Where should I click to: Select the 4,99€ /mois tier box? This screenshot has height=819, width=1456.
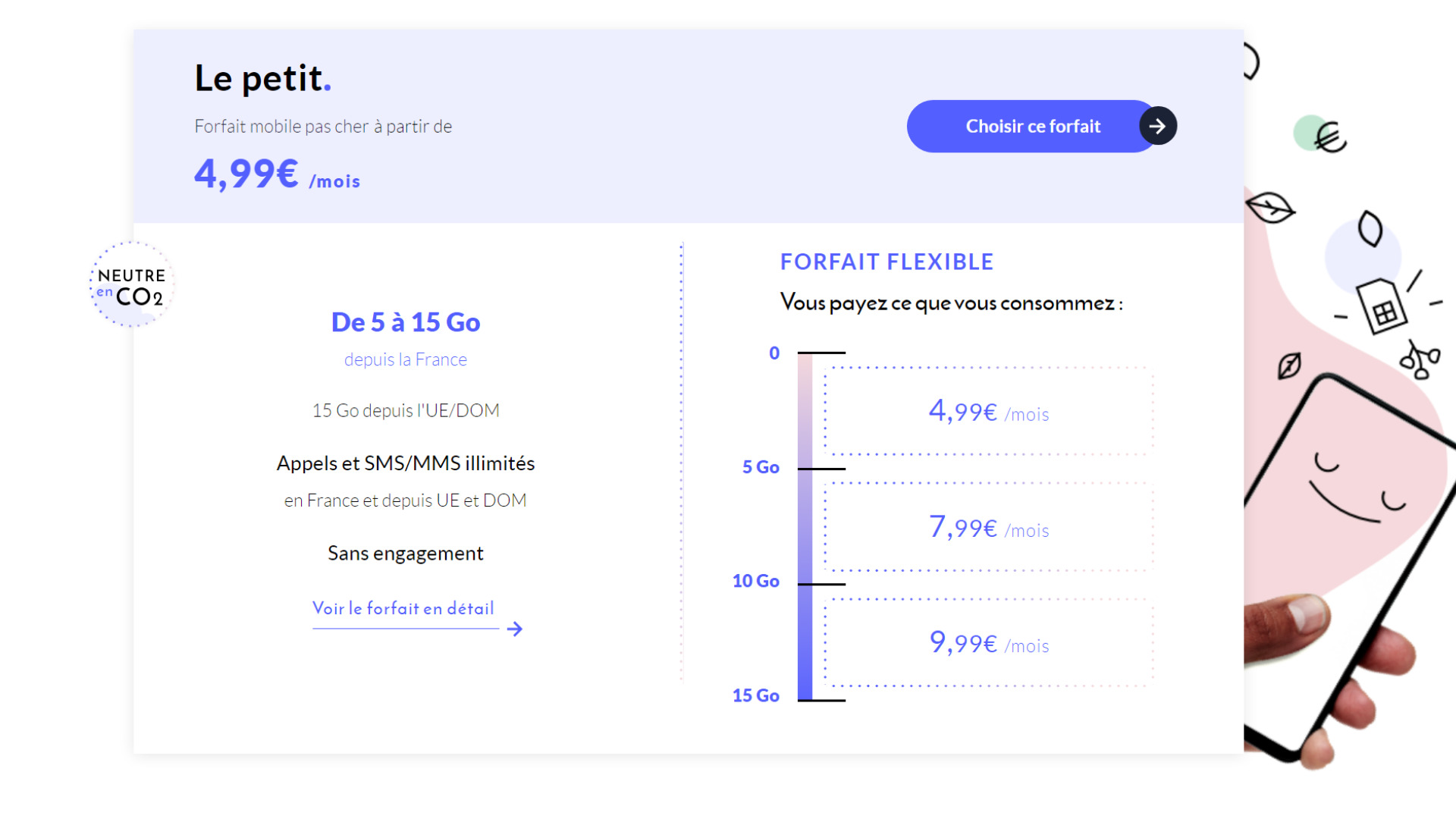point(989,411)
